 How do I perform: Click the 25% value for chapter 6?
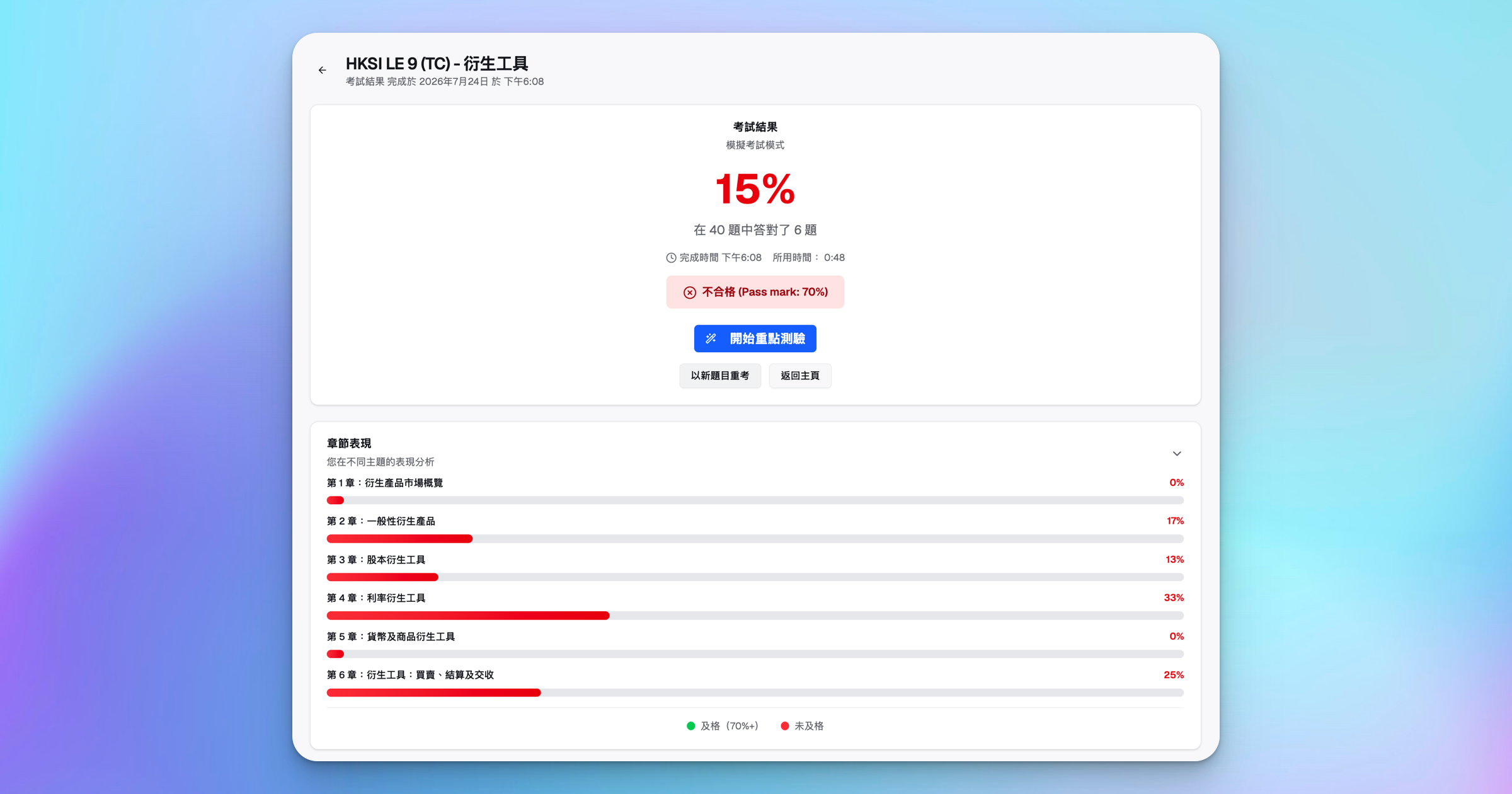pyautogui.click(x=1174, y=675)
